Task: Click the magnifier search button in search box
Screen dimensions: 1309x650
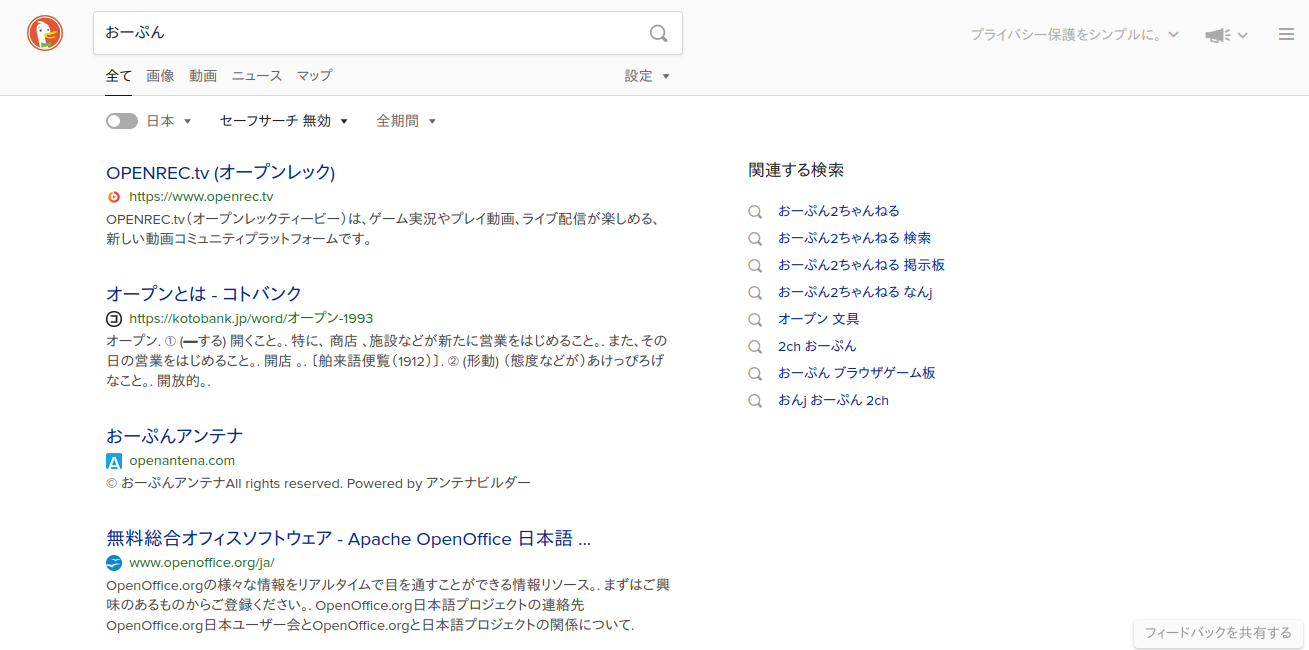Action: 658,33
